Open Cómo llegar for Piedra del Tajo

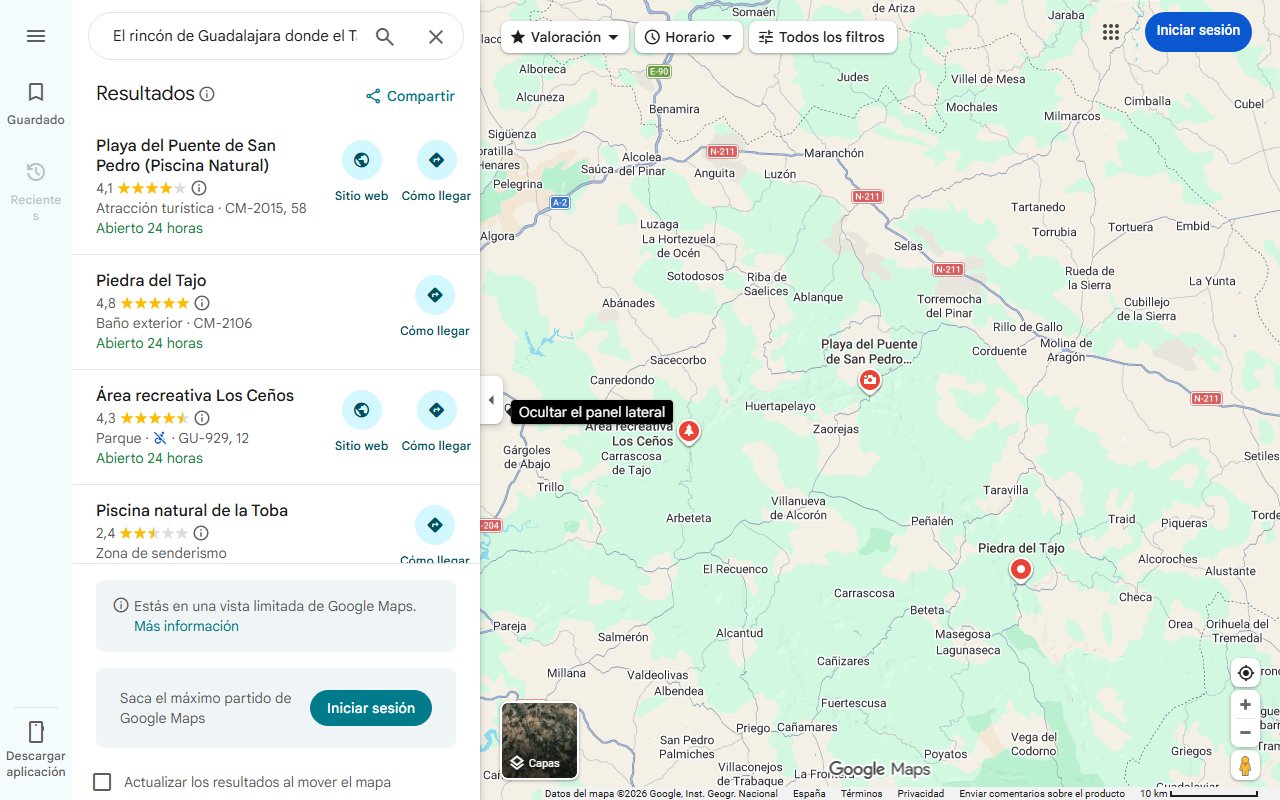point(435,295)
